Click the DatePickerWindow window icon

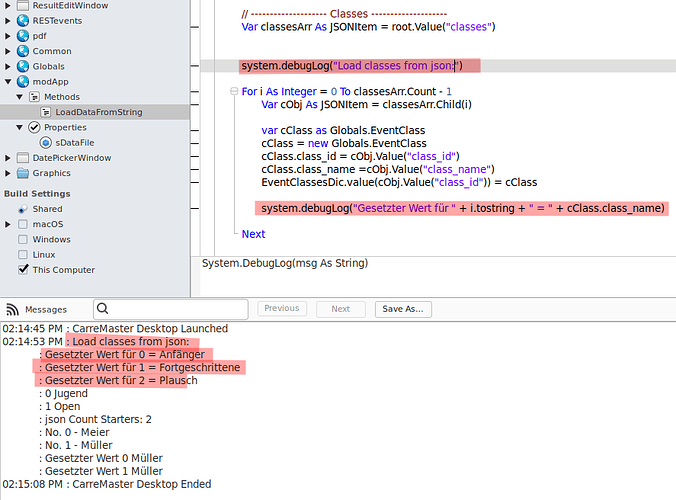click(22, 158)
